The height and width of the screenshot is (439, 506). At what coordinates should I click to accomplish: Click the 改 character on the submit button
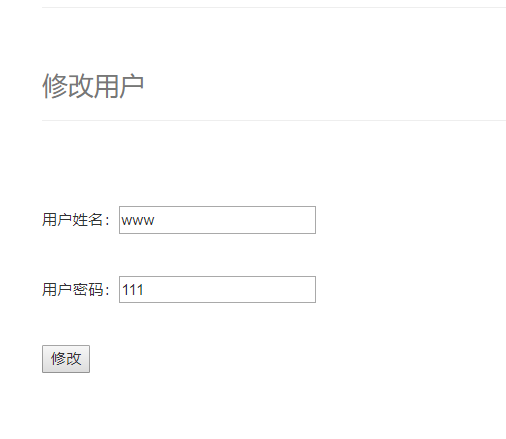pyautogui.click(x=74, y=359)
